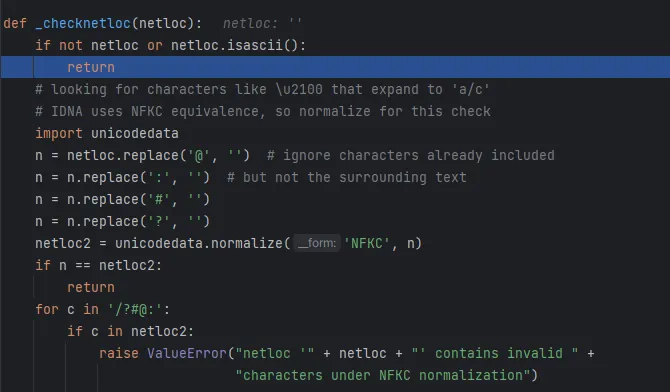
Task: Click the import unicodedata line
Action: (107, 133)
